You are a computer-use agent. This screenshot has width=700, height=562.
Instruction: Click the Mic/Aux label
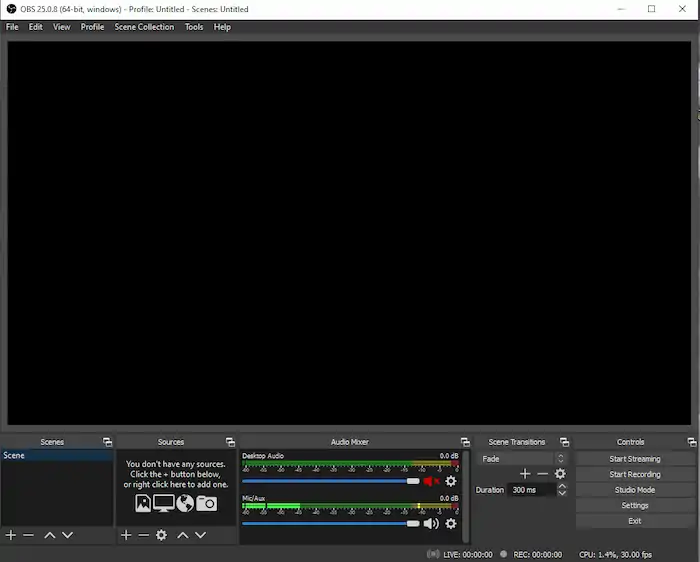(254, 498)
